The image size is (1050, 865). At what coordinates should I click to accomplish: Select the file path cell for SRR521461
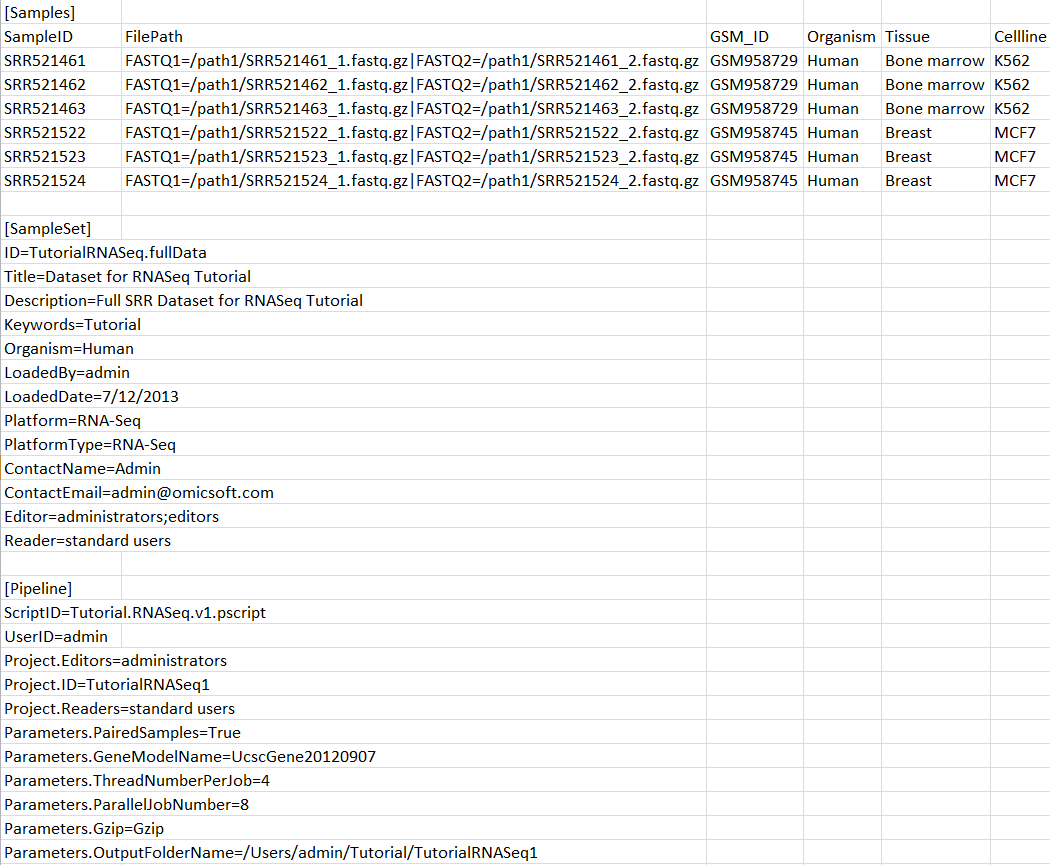click(413, 60)
